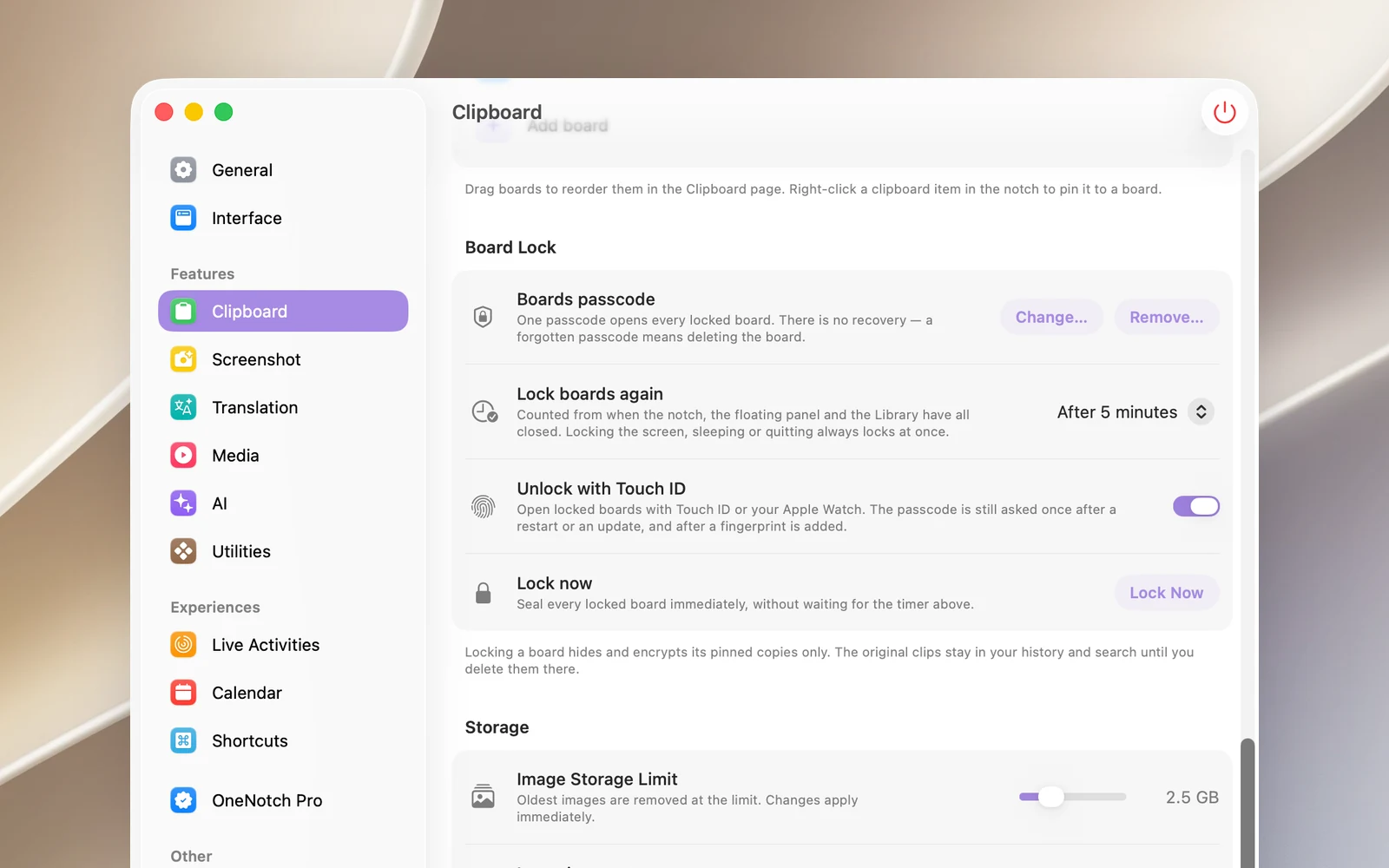Click the brown Utilities icon
The width and height of the screenshot is (1389, 868).
[183, 551]
